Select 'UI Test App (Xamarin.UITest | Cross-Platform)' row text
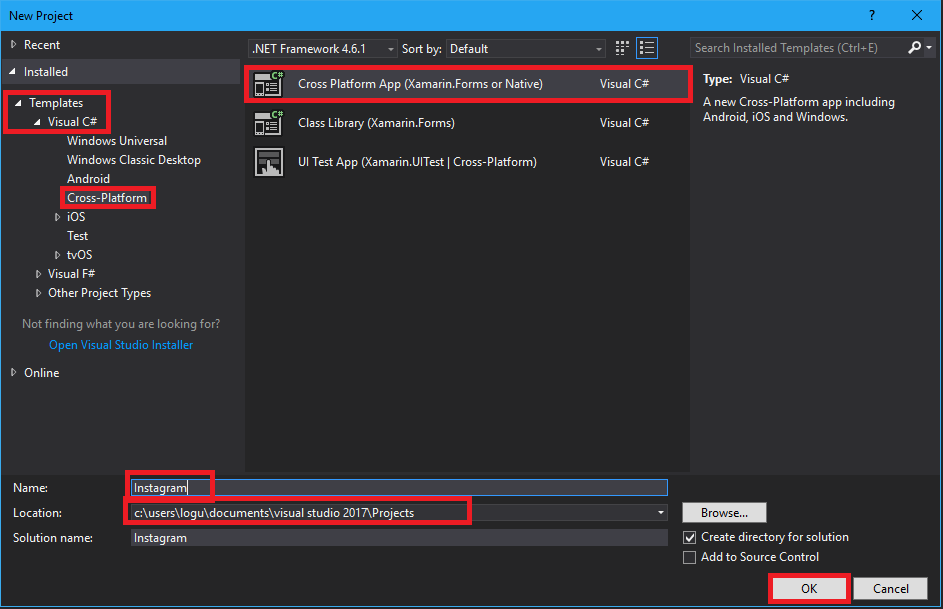Image resolution: width=943 pixels, height=609 pixels. (417, 162)
